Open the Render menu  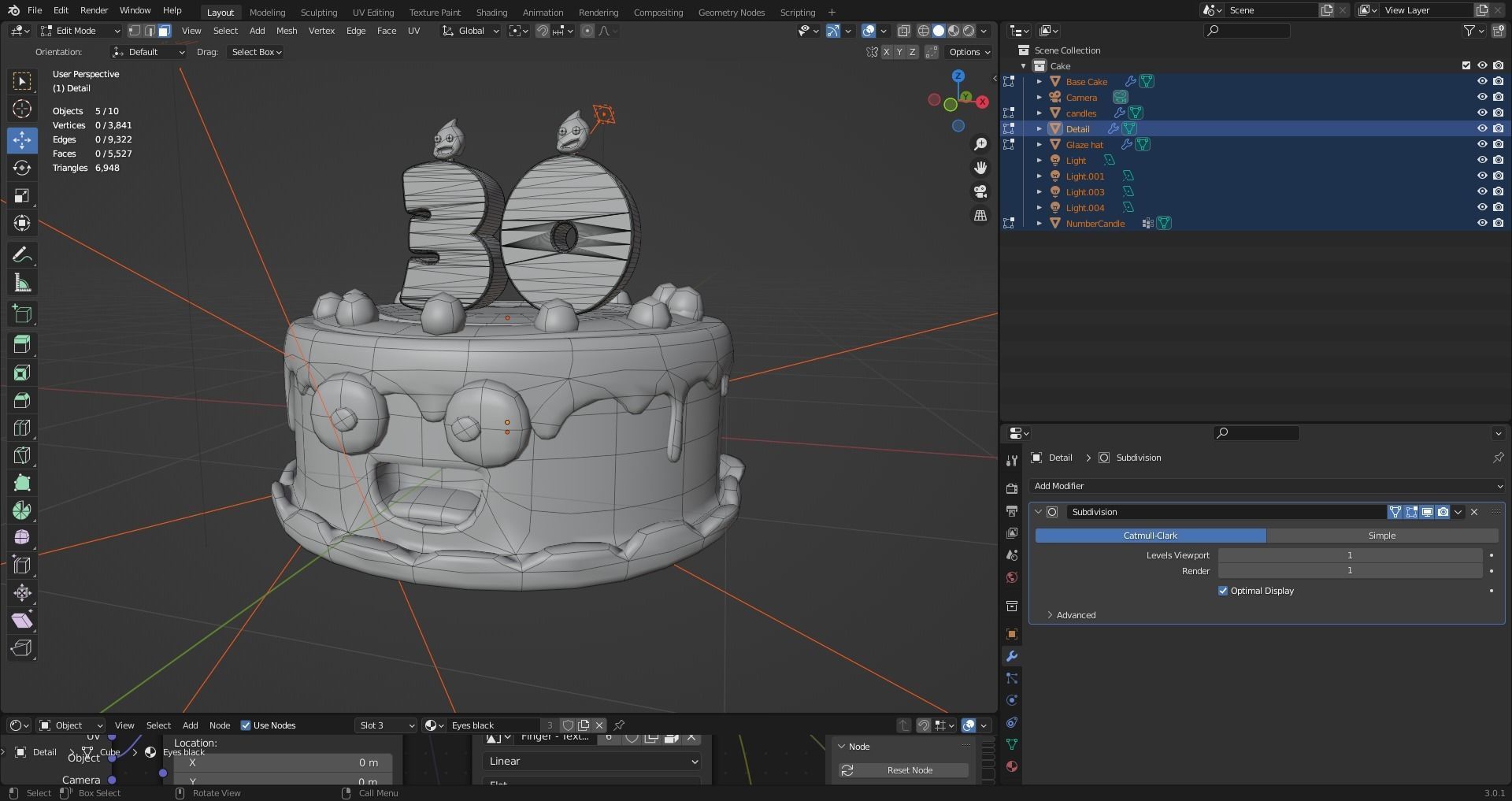(94, 10)
